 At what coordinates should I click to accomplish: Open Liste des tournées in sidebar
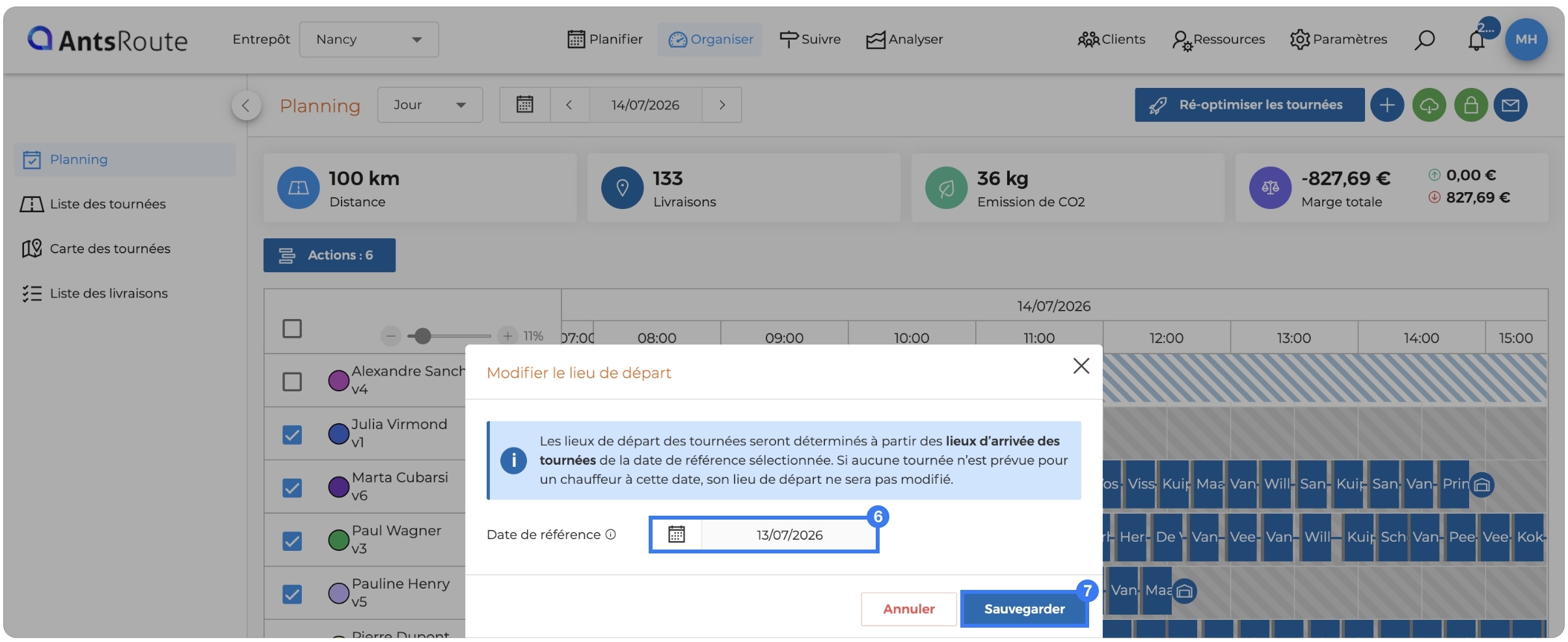tap(108, 204)
